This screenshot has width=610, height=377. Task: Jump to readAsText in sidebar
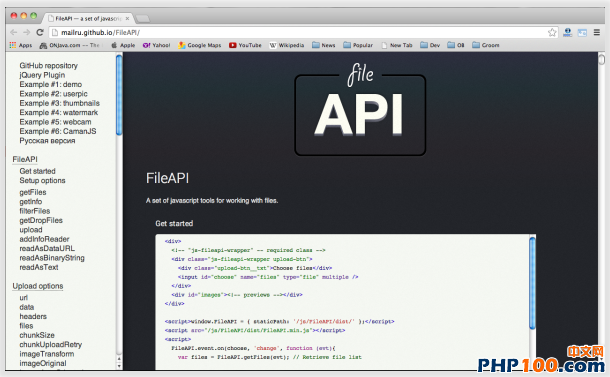click(x=39, y=267)
